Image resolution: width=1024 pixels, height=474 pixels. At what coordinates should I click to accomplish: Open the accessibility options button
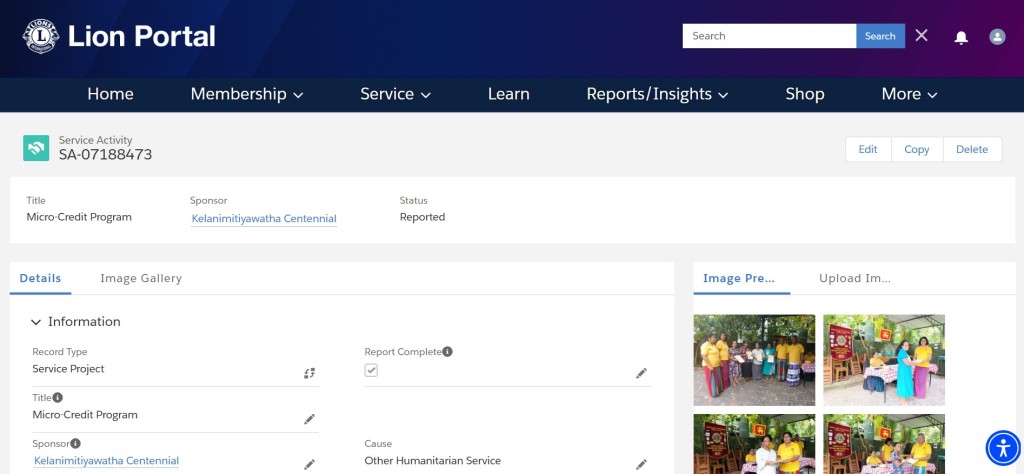[1002, 448]
